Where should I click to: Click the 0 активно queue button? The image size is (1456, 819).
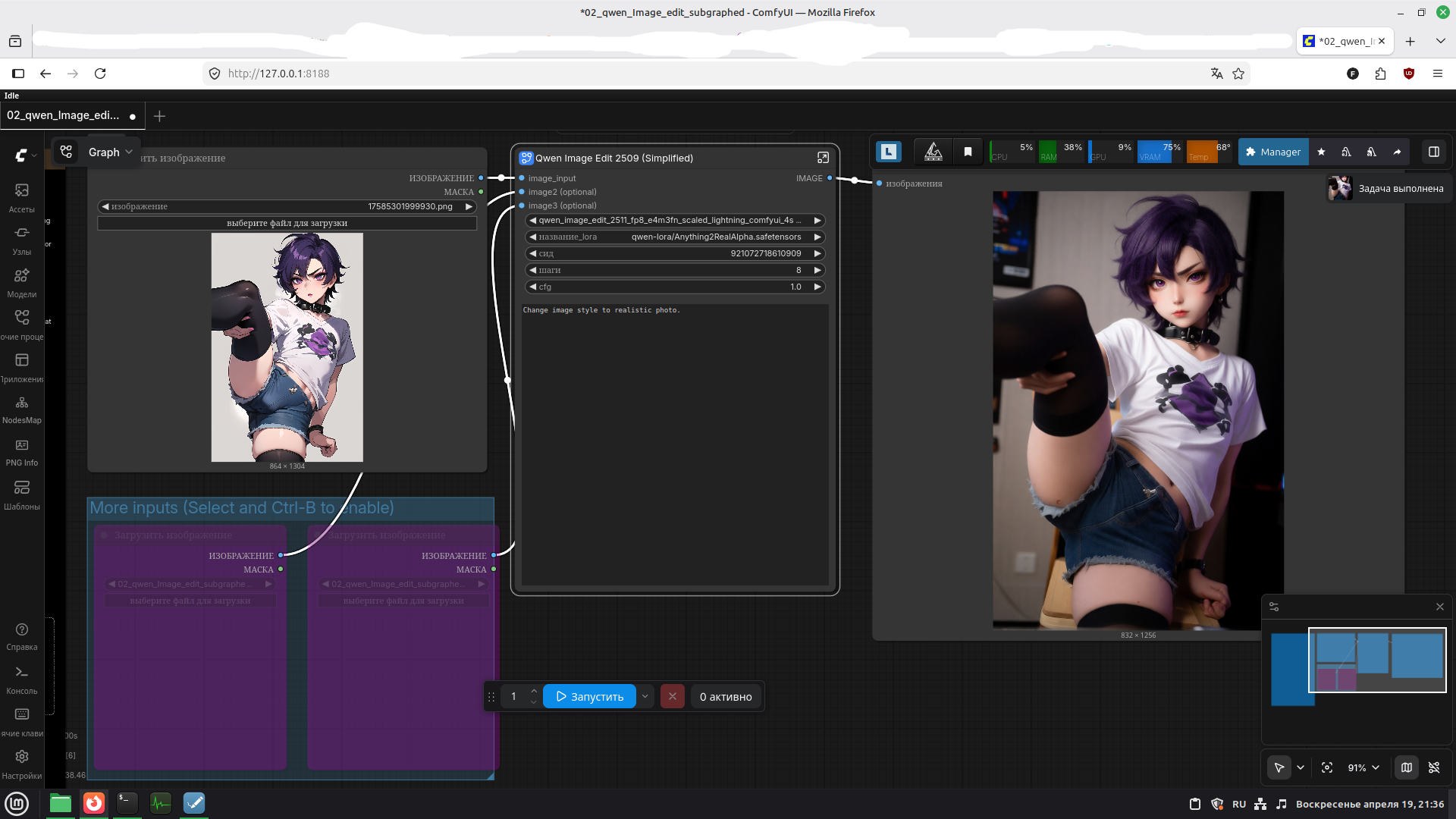point(726,696)
